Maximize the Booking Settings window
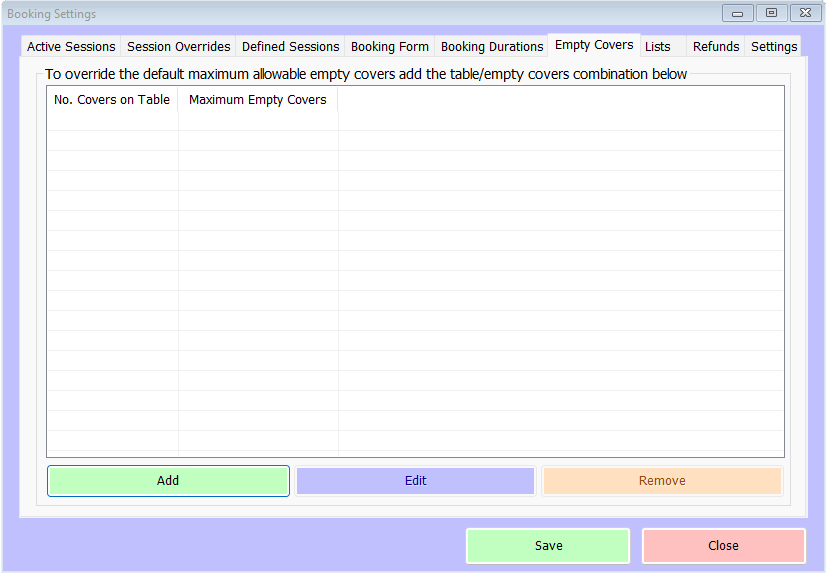The image size is (828, 575). (x=771, y=14)
